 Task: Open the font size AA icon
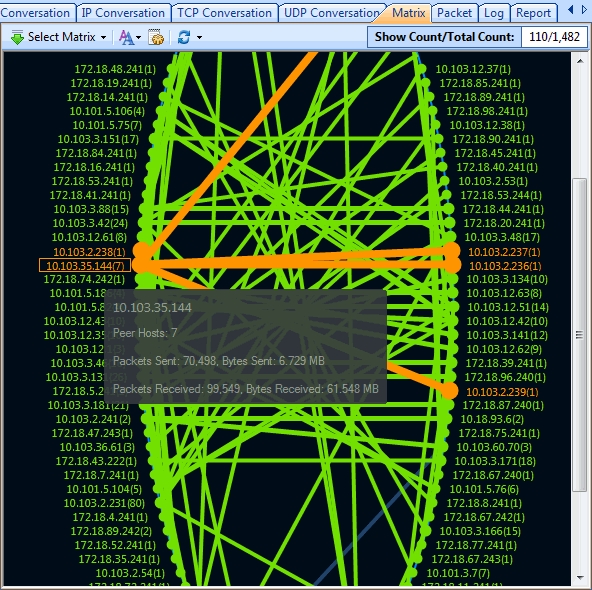point(126,37)
